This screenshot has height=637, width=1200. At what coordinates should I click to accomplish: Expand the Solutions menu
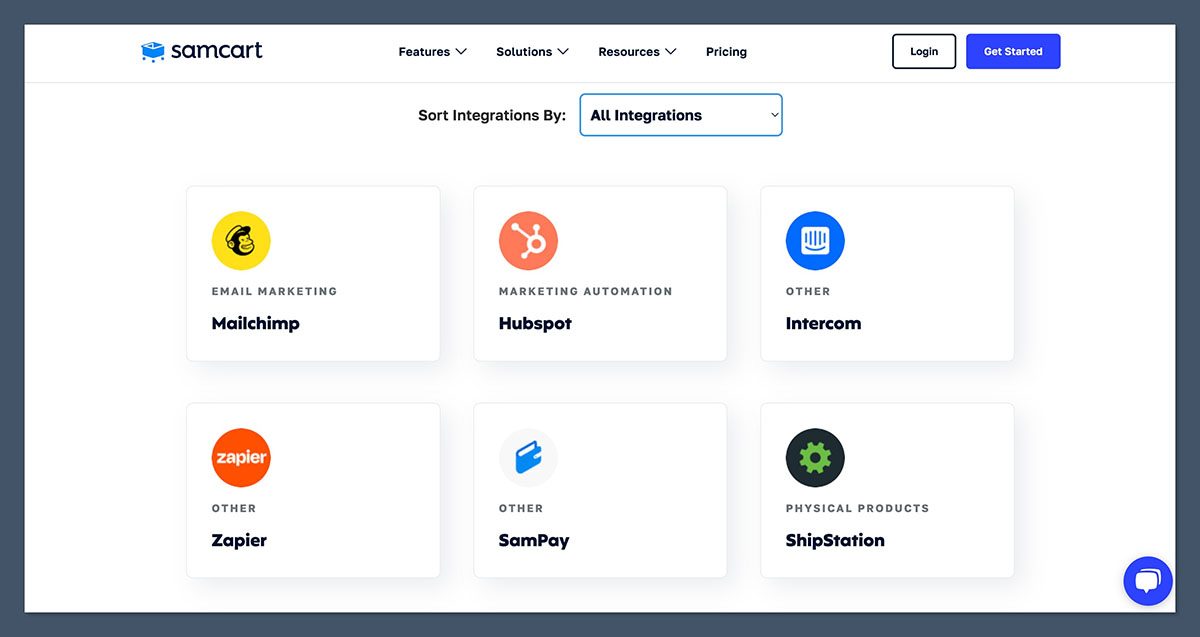[531, 51]
